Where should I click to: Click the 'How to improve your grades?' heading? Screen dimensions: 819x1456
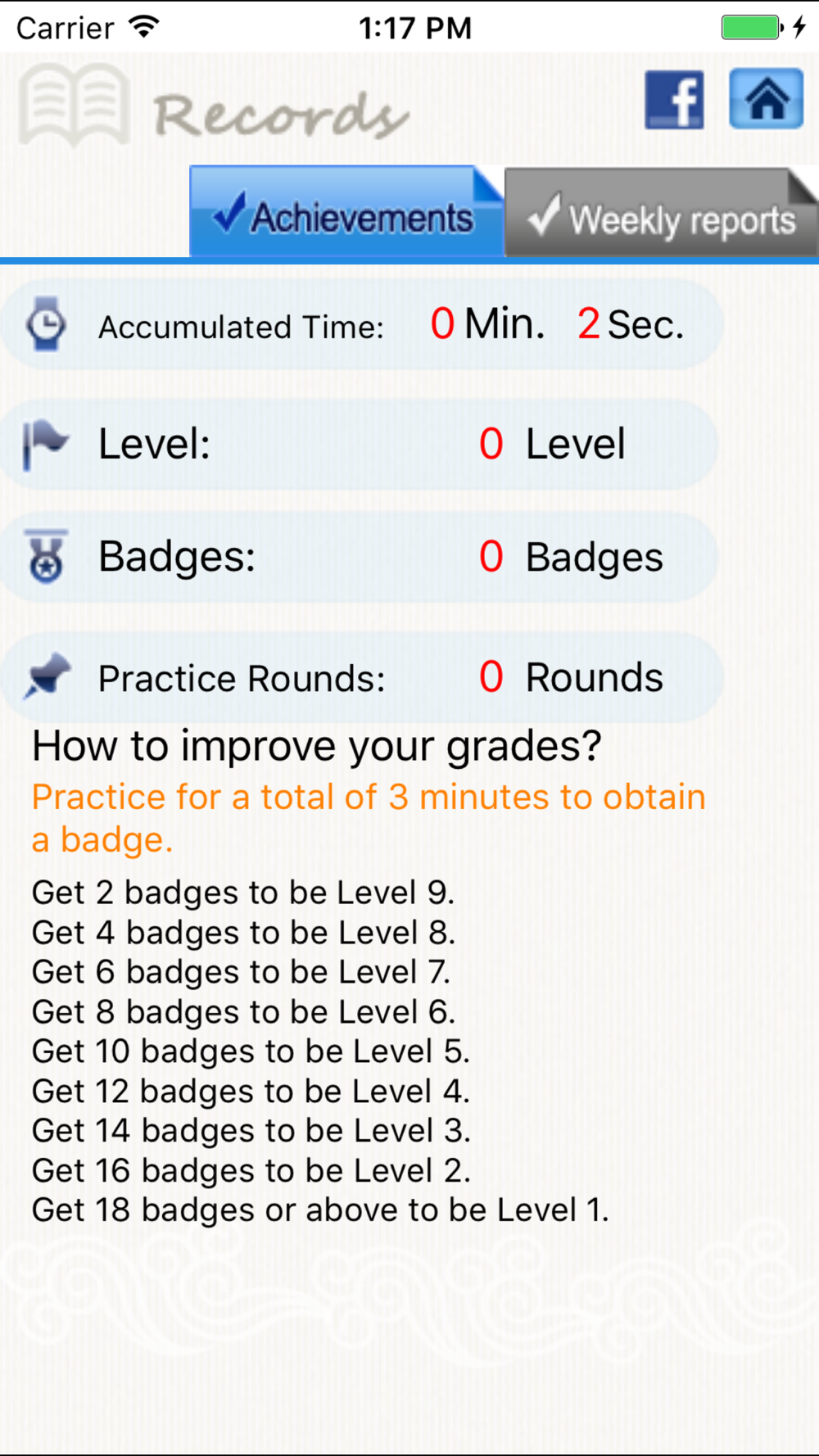316,747
